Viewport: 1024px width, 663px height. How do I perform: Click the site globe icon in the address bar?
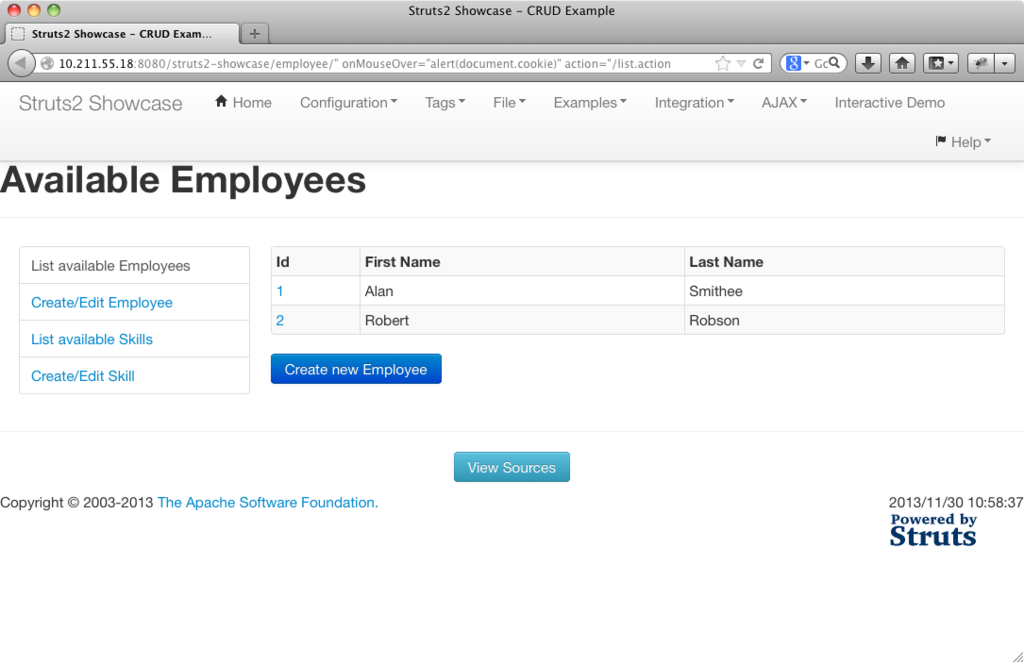tap(47, 63)
